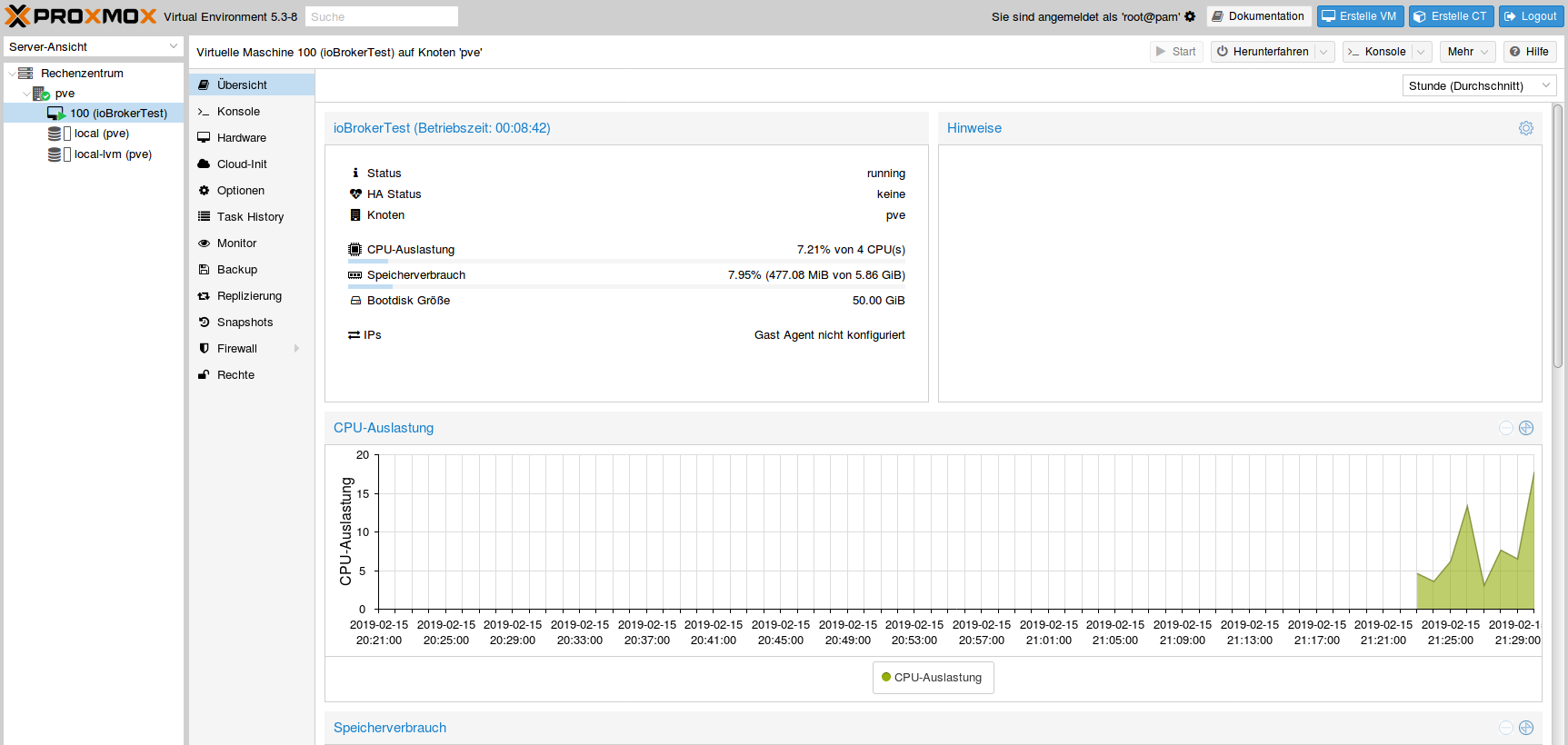1568x745 pixels.
Task: Zoom in Speicherverbrauch chart plus icon
Action: coord(1526,728)
